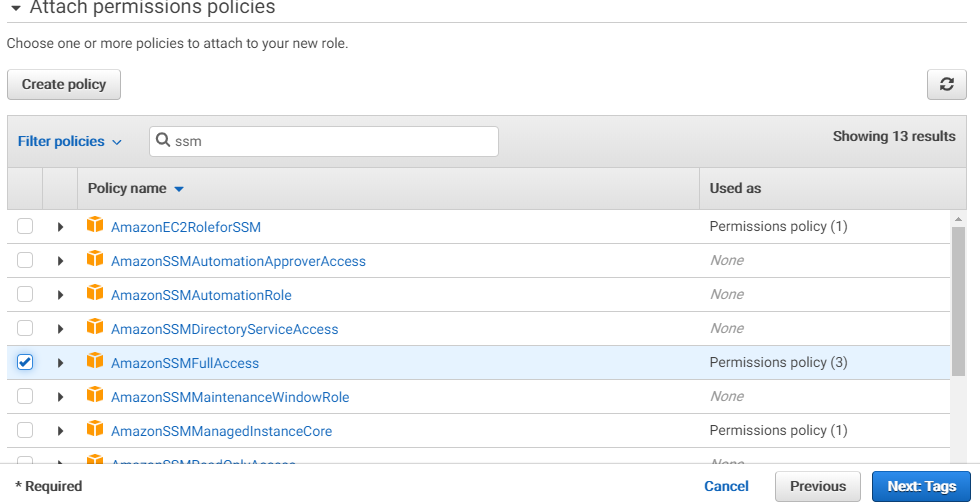Screen dimensions: 980x503
Task: Open the AmazonSSMManagedInstanceCore link
Action: click(x=221, y=431)
